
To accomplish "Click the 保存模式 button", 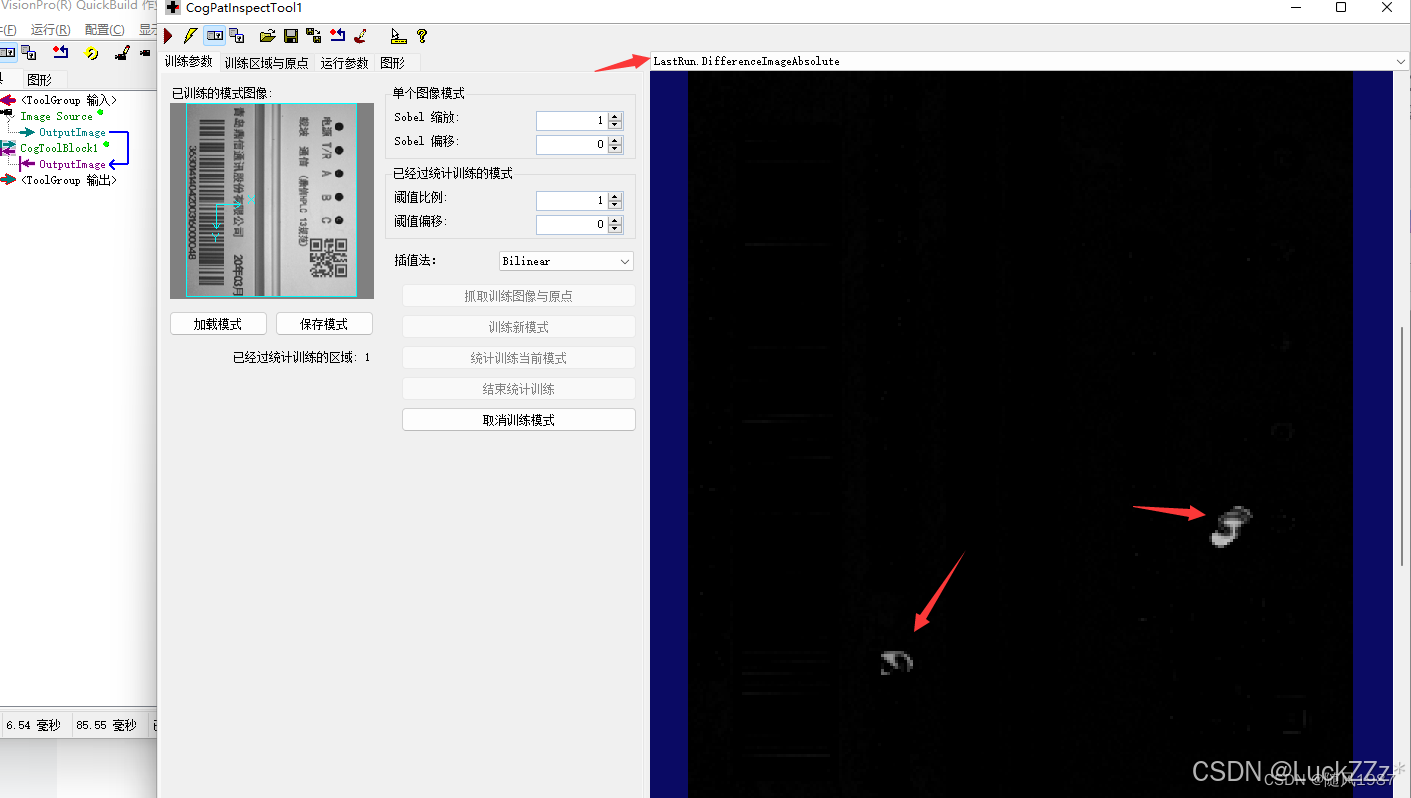I will pos(324,324).
